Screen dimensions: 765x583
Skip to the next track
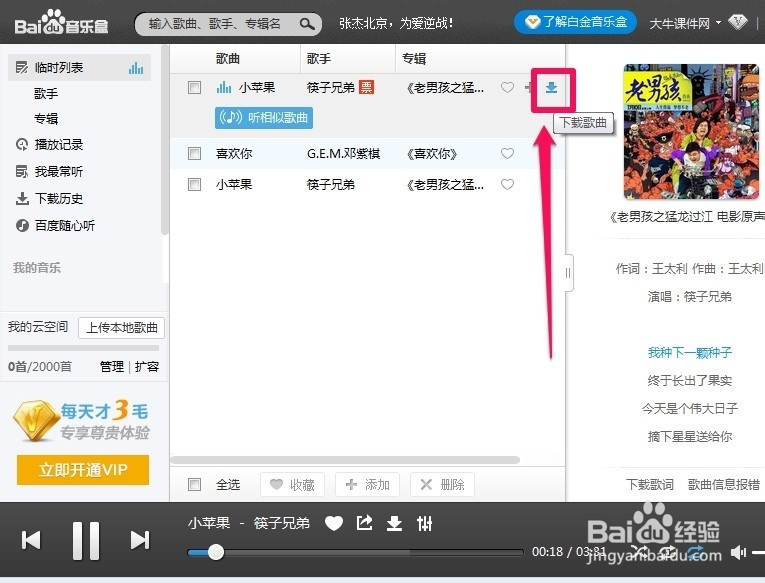[140, 540]
